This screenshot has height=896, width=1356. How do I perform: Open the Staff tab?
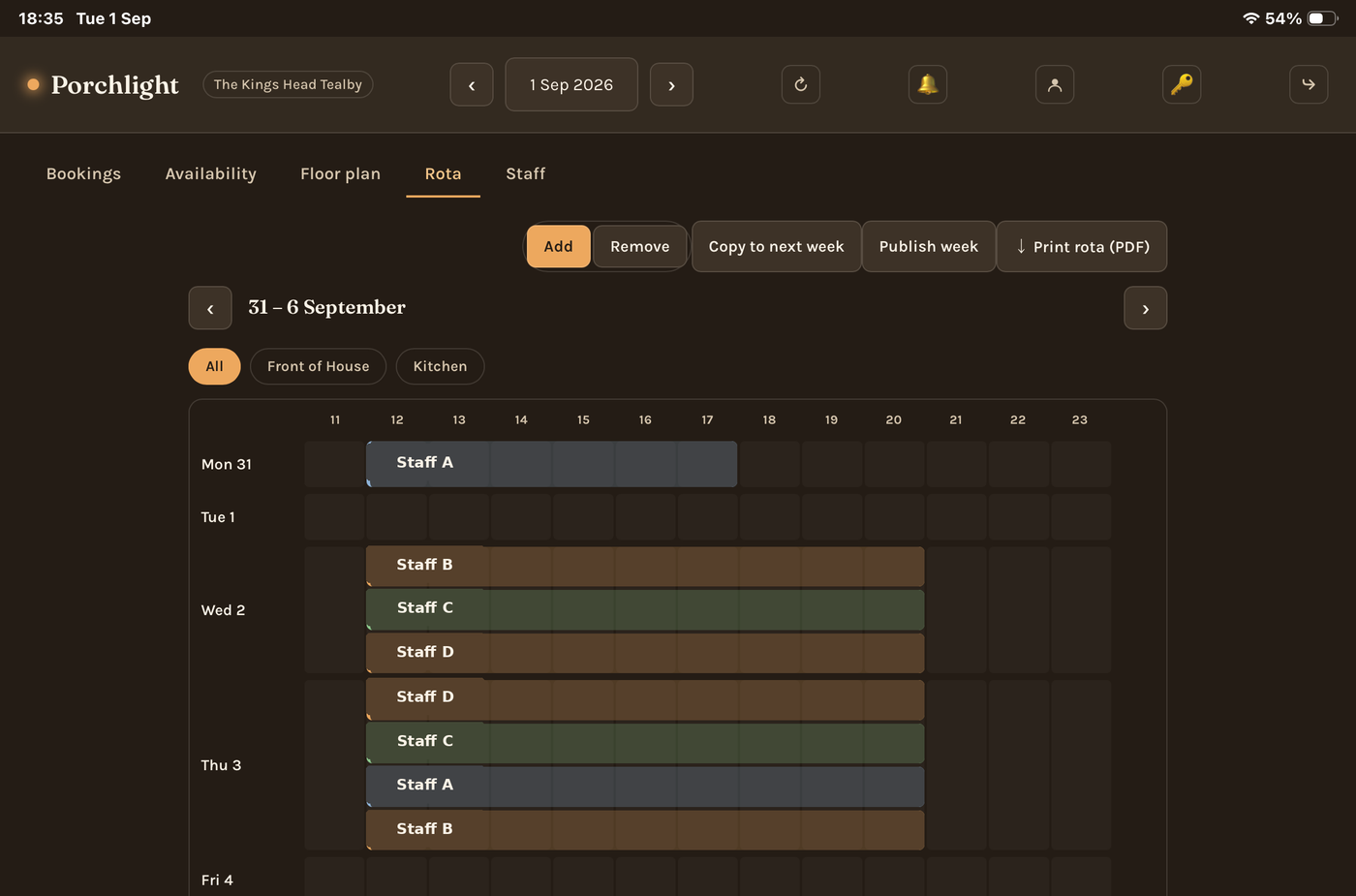click(x=526, y=174)
